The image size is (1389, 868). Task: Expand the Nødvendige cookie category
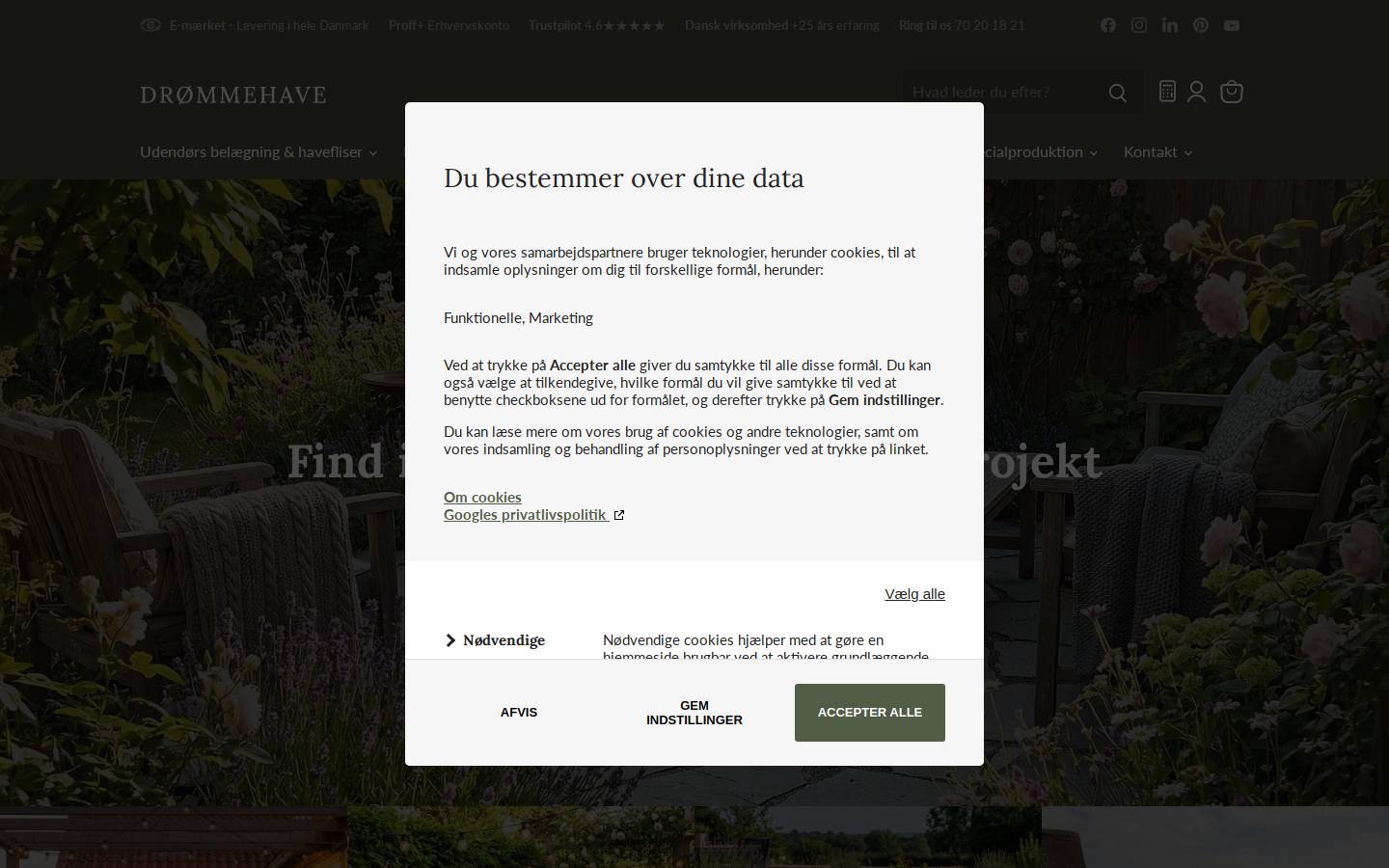point(496,640)
